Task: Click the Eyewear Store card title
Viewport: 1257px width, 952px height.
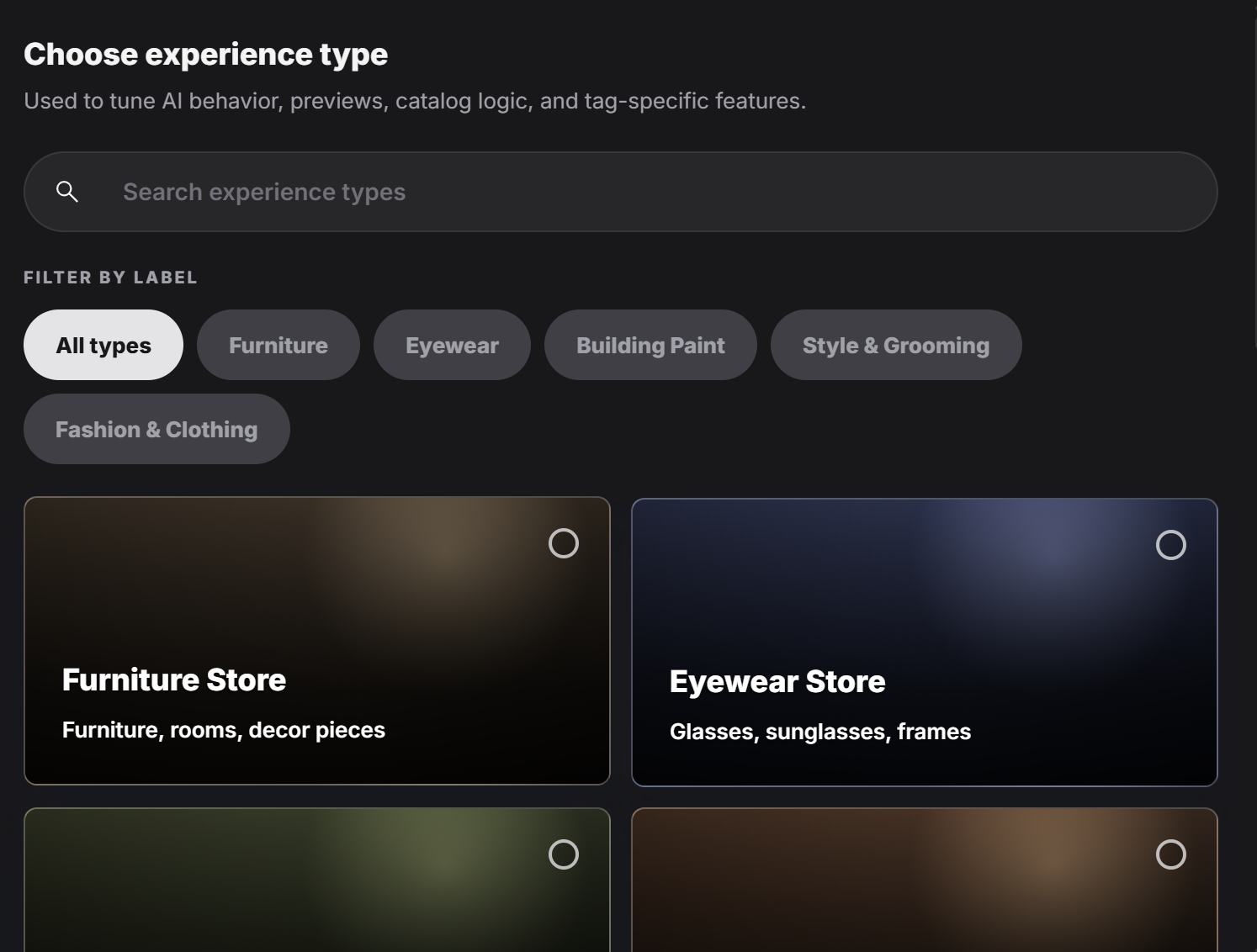Action: [777, 681]
